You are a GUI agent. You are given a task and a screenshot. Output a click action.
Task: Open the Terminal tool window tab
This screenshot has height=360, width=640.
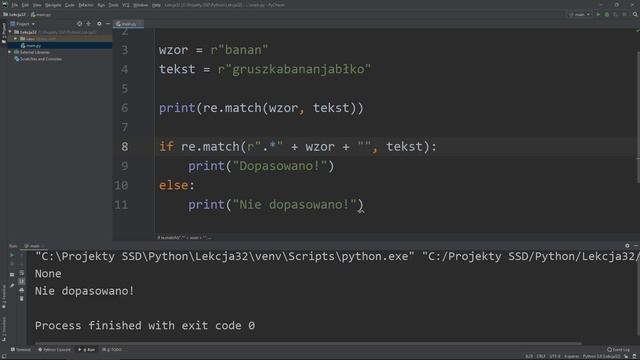tap(20, 350)
